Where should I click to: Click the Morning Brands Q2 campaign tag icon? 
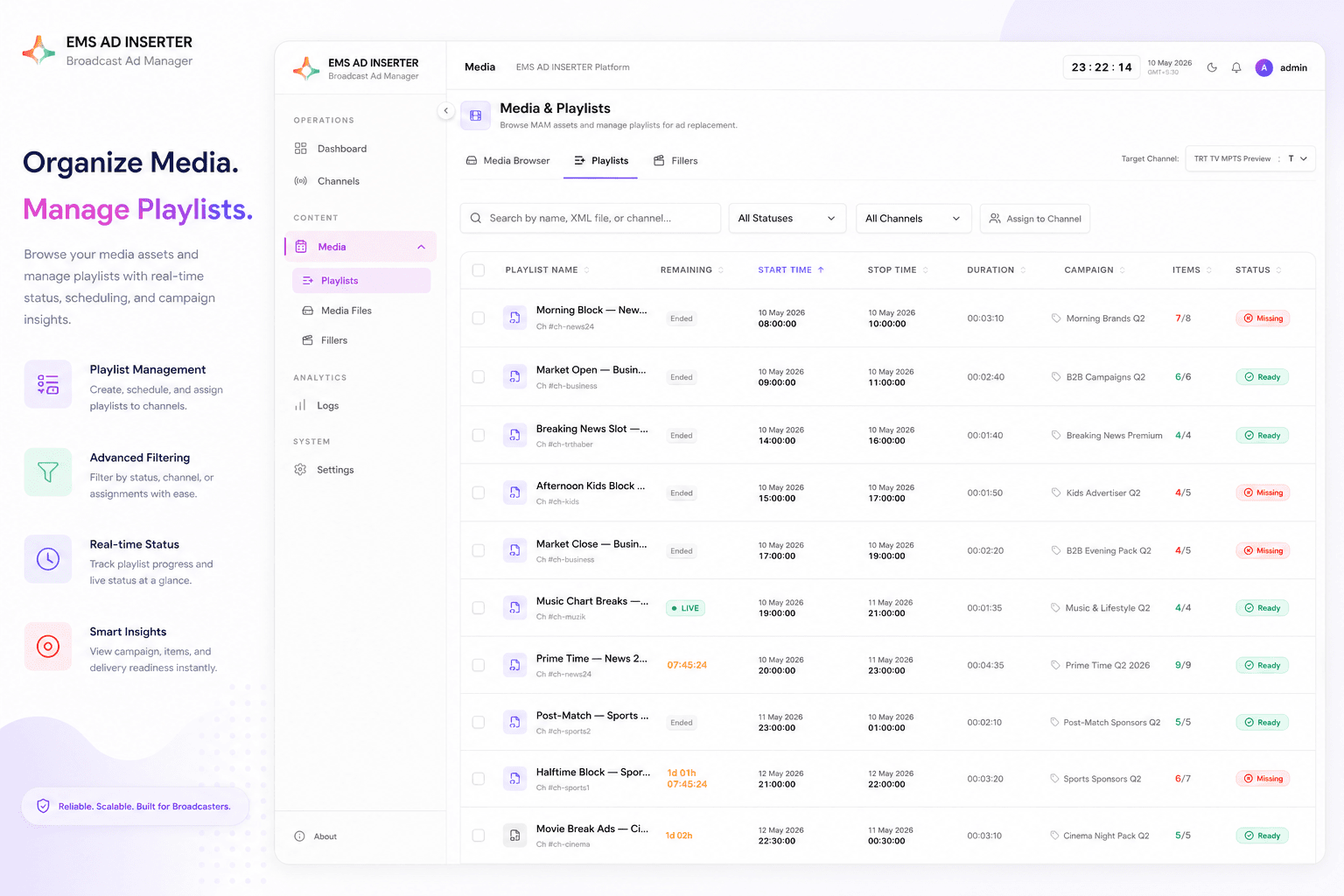tap(1056, 318)
